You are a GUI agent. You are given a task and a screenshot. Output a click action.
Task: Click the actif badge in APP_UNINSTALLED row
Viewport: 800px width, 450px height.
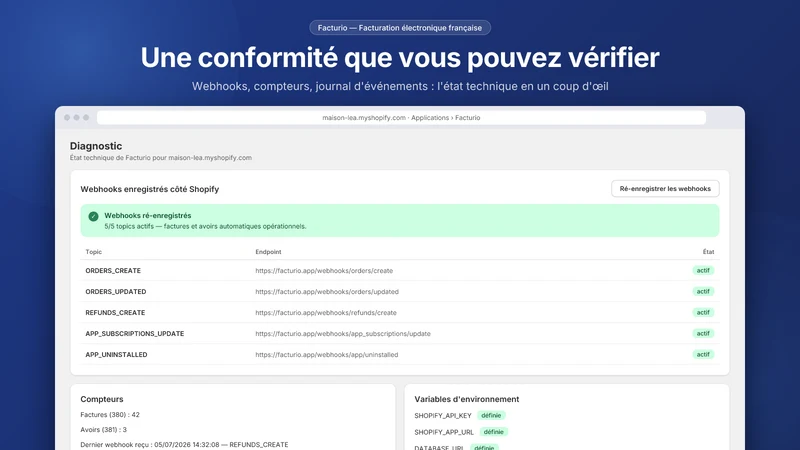click(703, 354)
